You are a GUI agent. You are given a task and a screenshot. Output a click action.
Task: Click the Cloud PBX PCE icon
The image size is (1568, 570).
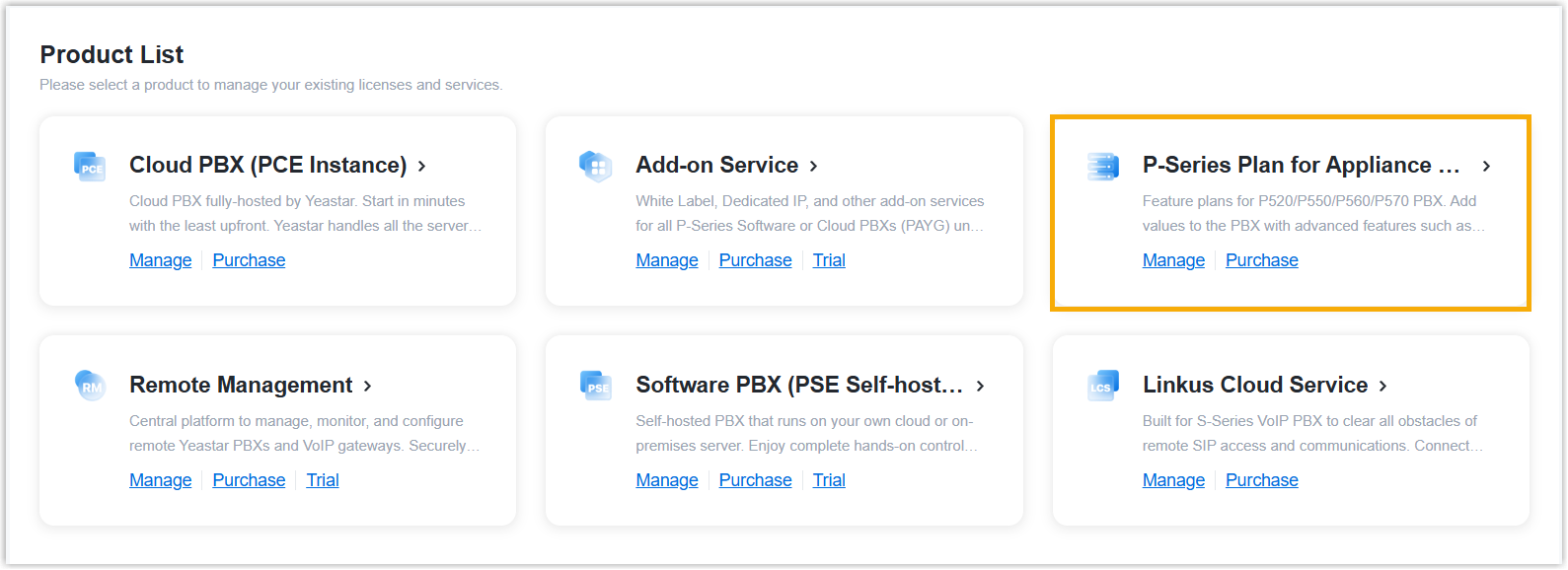(x=90, y=166)
